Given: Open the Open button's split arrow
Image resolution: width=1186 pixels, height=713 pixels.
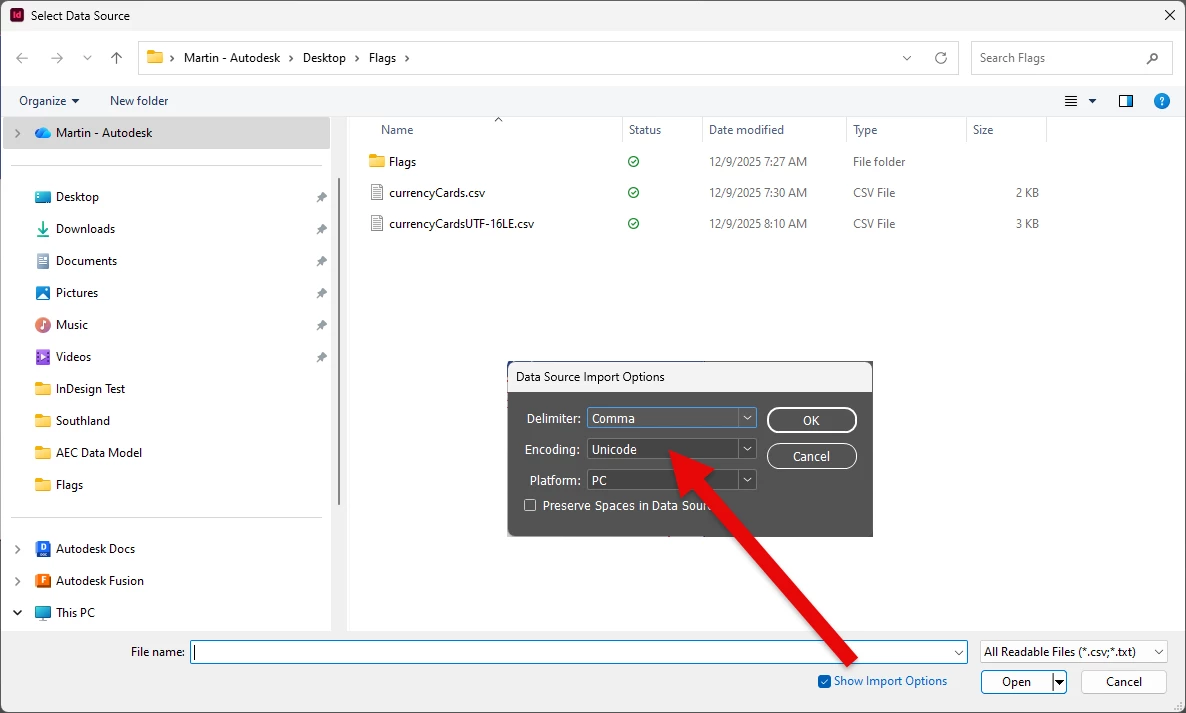Looking at the screenshot, I should tap(1060, 682).
